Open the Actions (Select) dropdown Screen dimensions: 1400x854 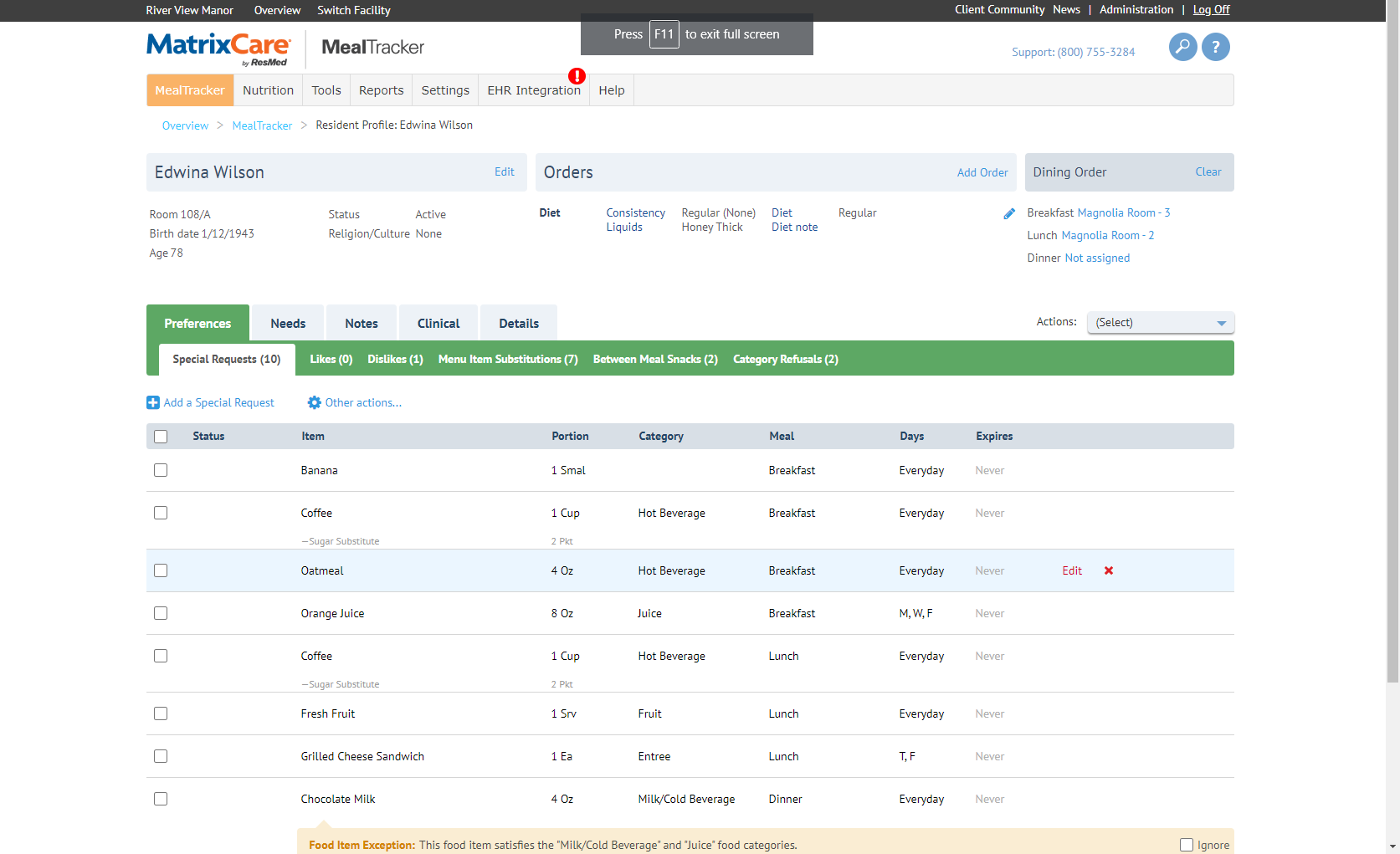tap(1160, 322)
